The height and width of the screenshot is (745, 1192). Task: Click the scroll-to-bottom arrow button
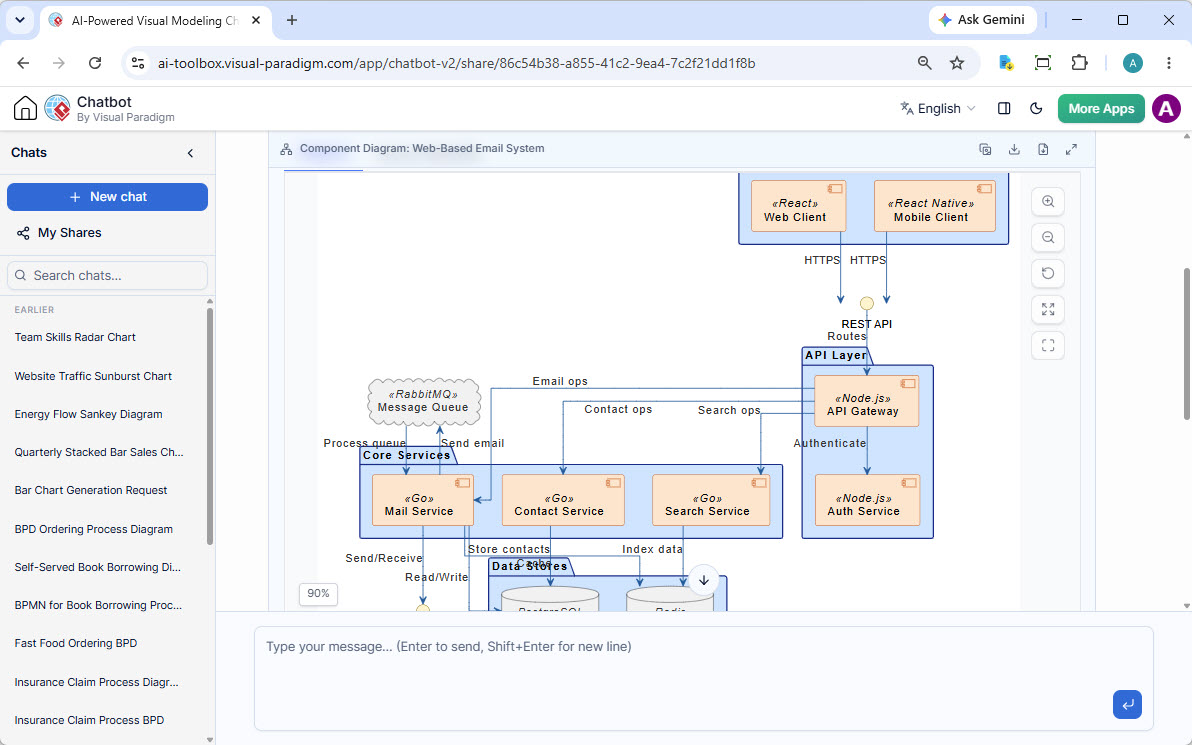704,580
